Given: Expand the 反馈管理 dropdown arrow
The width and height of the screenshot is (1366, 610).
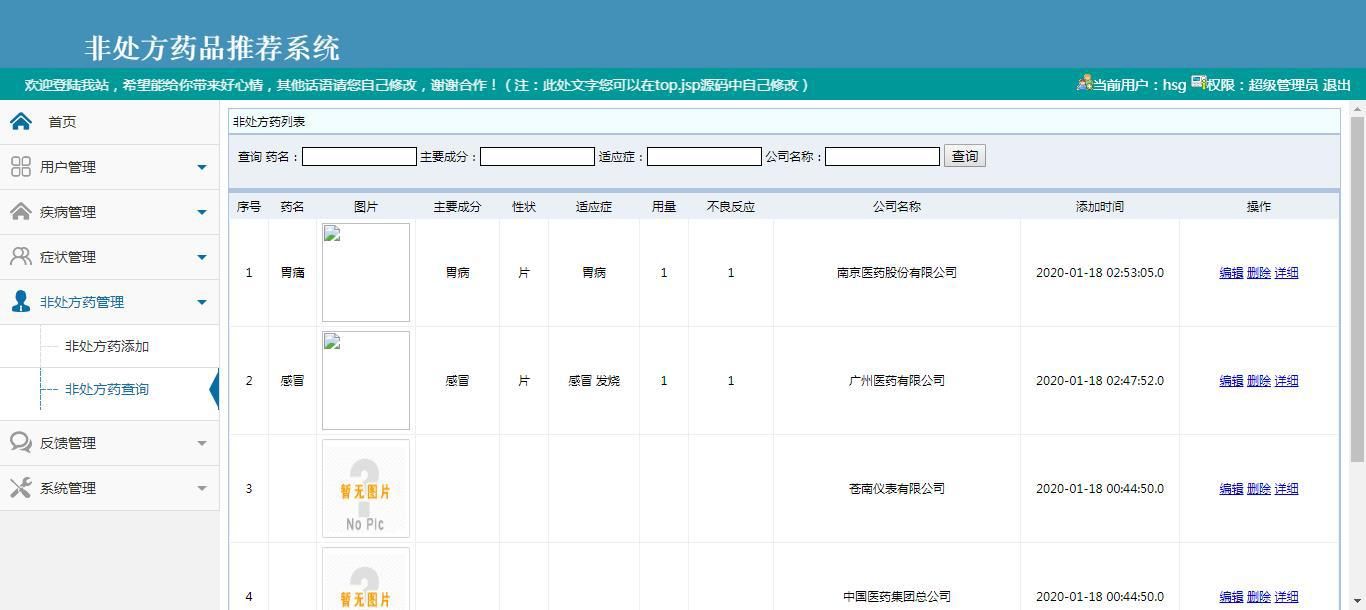Looking at the screenshot, I should (202, 443).
